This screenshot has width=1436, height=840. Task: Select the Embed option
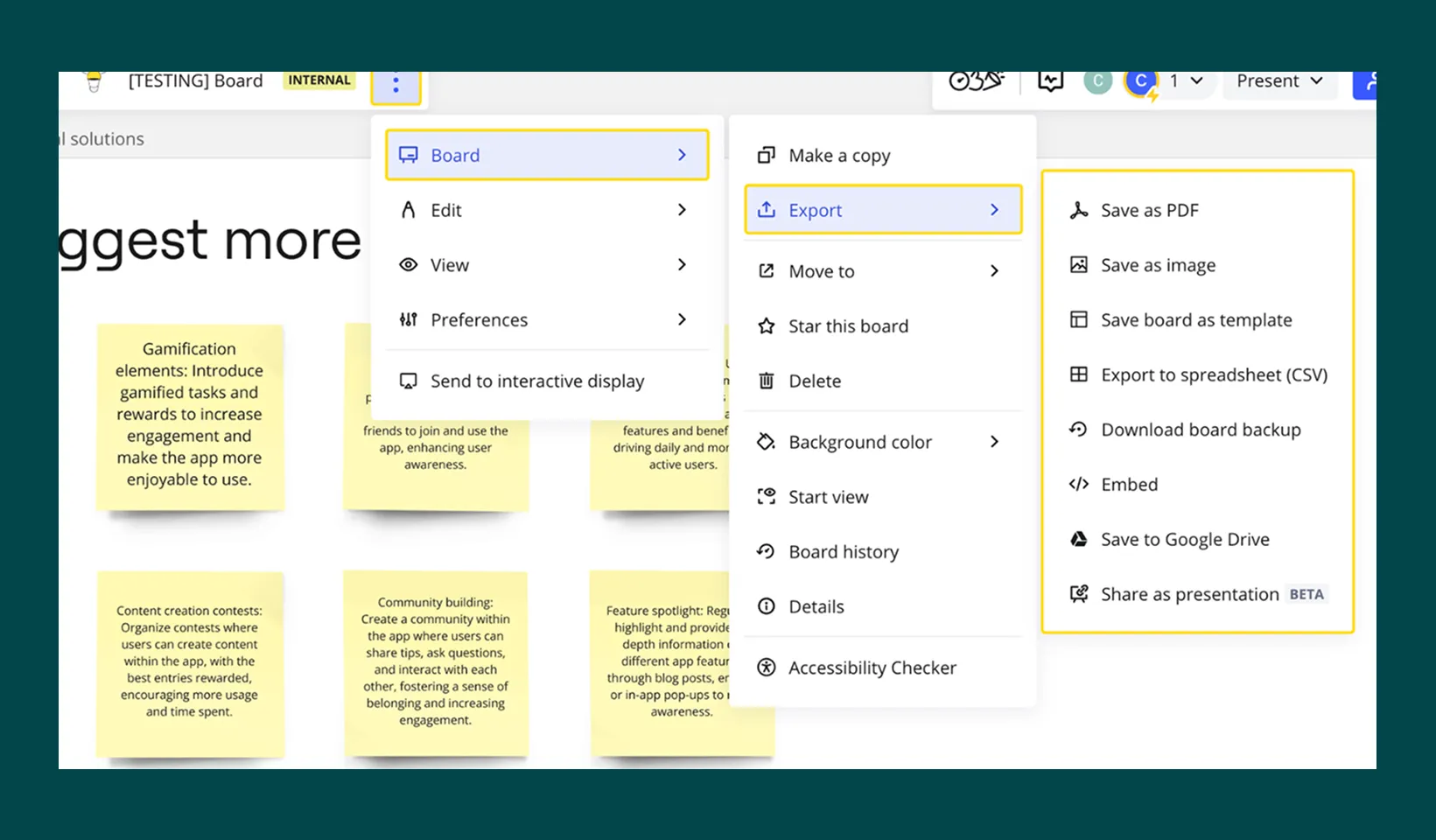click(1129, 484)
